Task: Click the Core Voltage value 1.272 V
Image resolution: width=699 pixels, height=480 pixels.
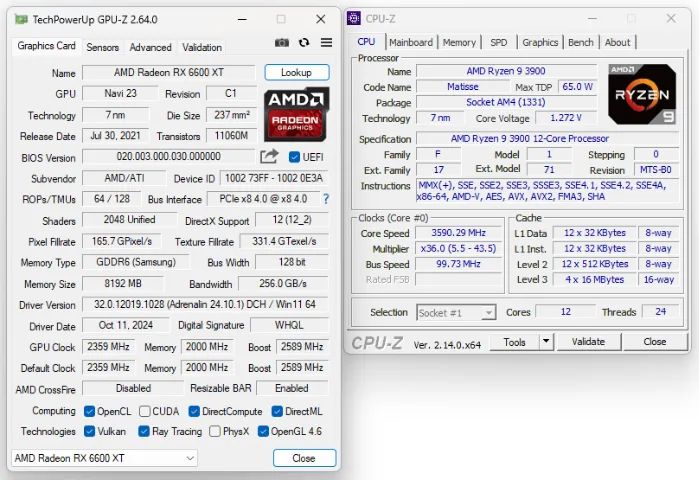Action: [x=566, y=118]
